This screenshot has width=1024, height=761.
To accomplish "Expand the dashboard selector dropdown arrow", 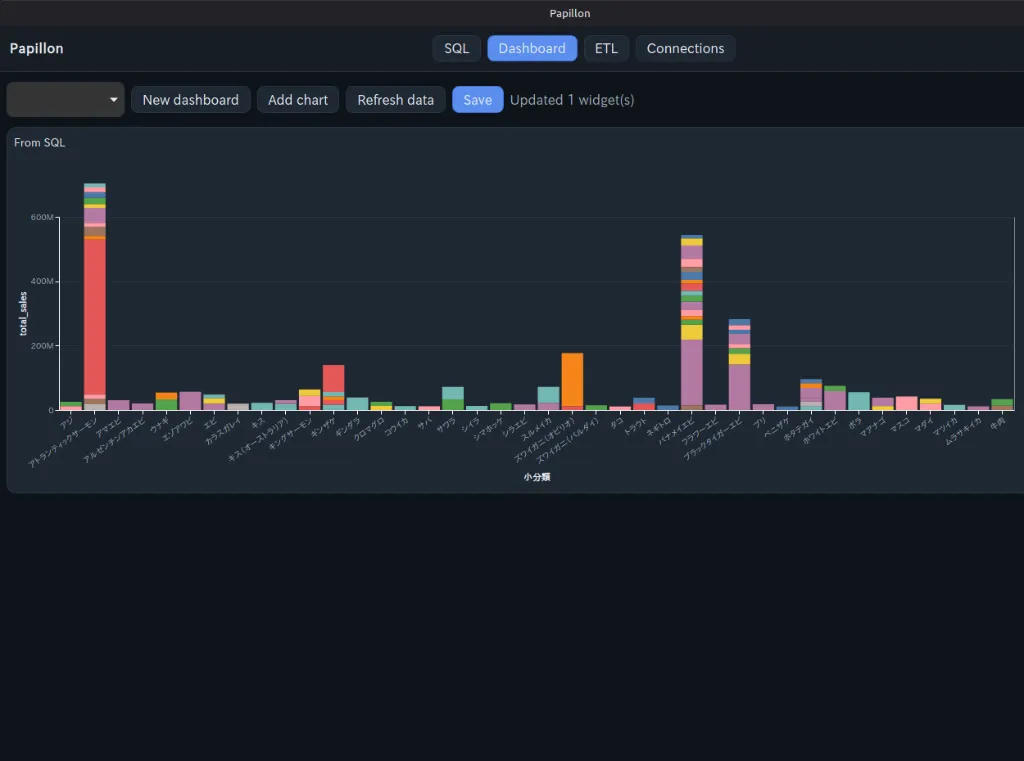I will [114, 100].
